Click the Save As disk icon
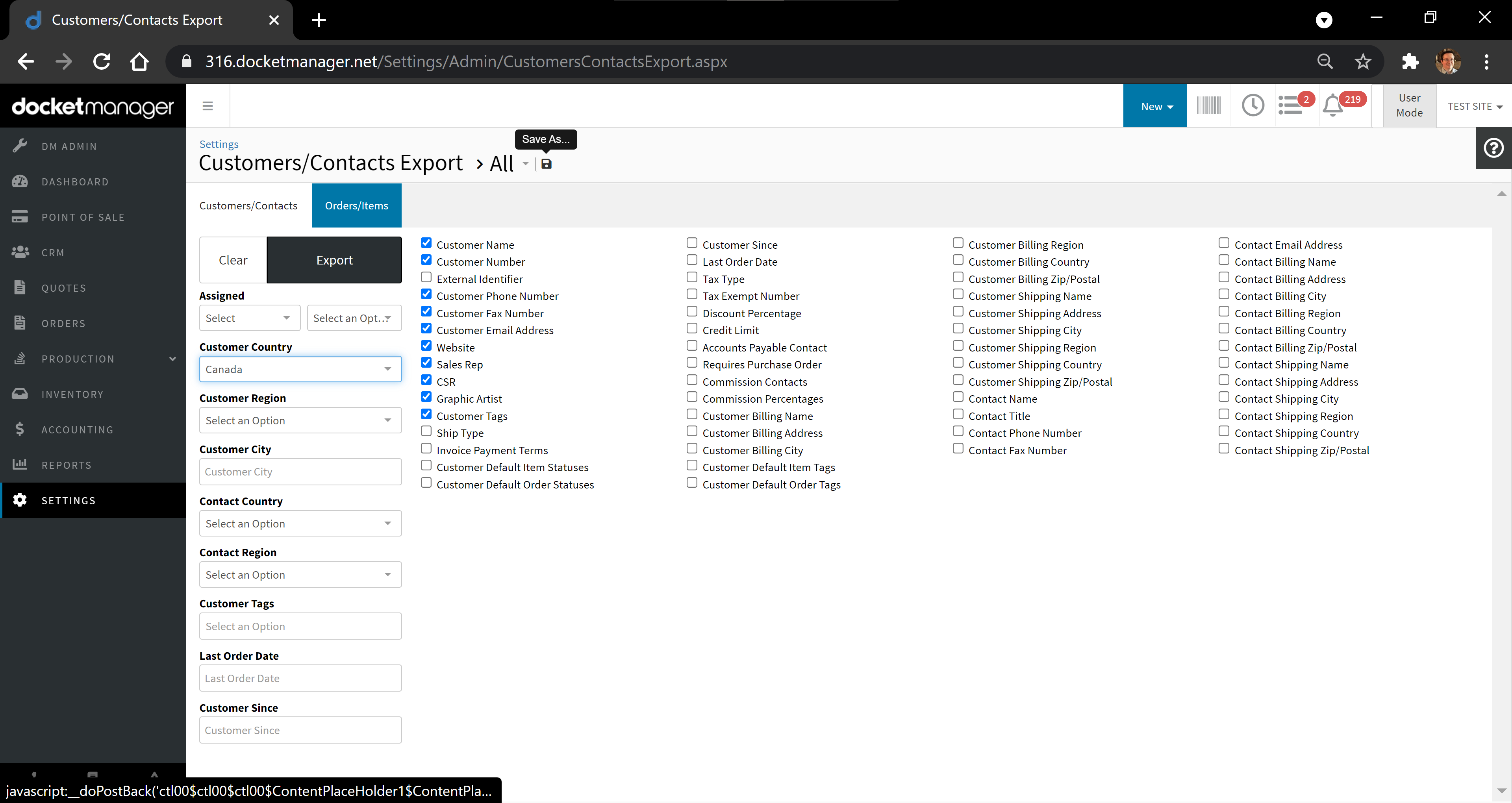 [x=546, y=164]
